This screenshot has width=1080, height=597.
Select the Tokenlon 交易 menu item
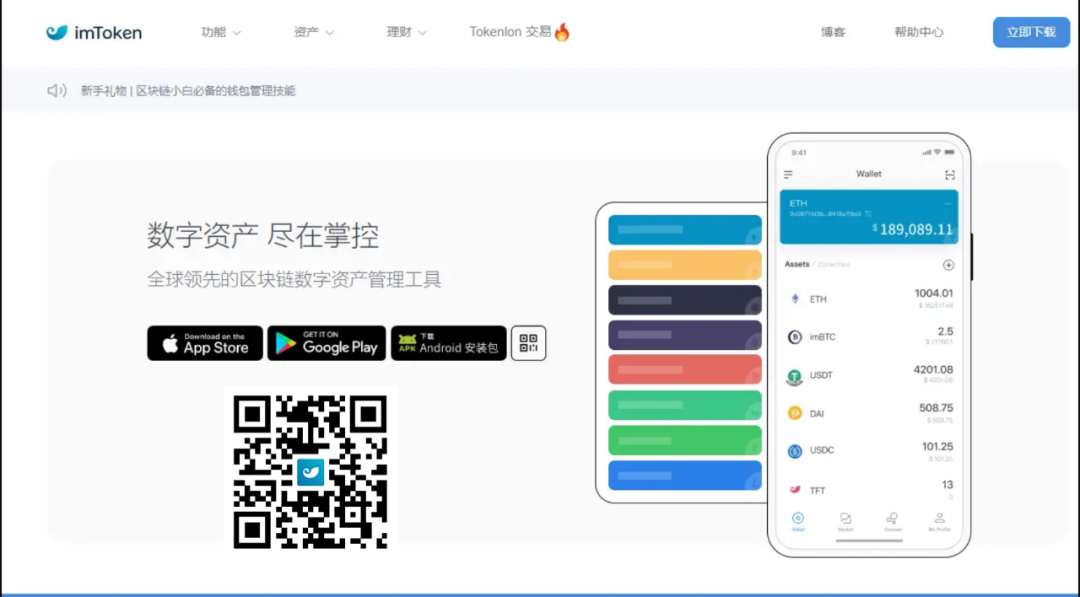click(x=518, y=31)
